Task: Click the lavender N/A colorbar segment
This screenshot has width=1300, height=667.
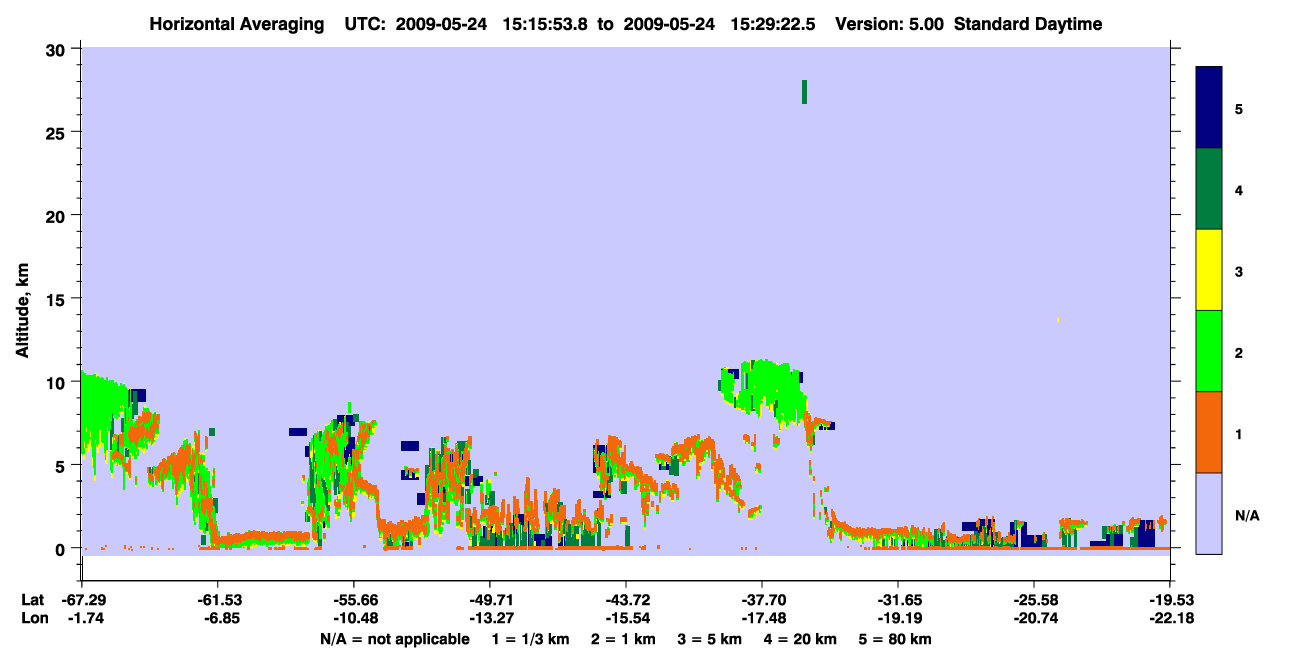Action: coord(1209,513)
